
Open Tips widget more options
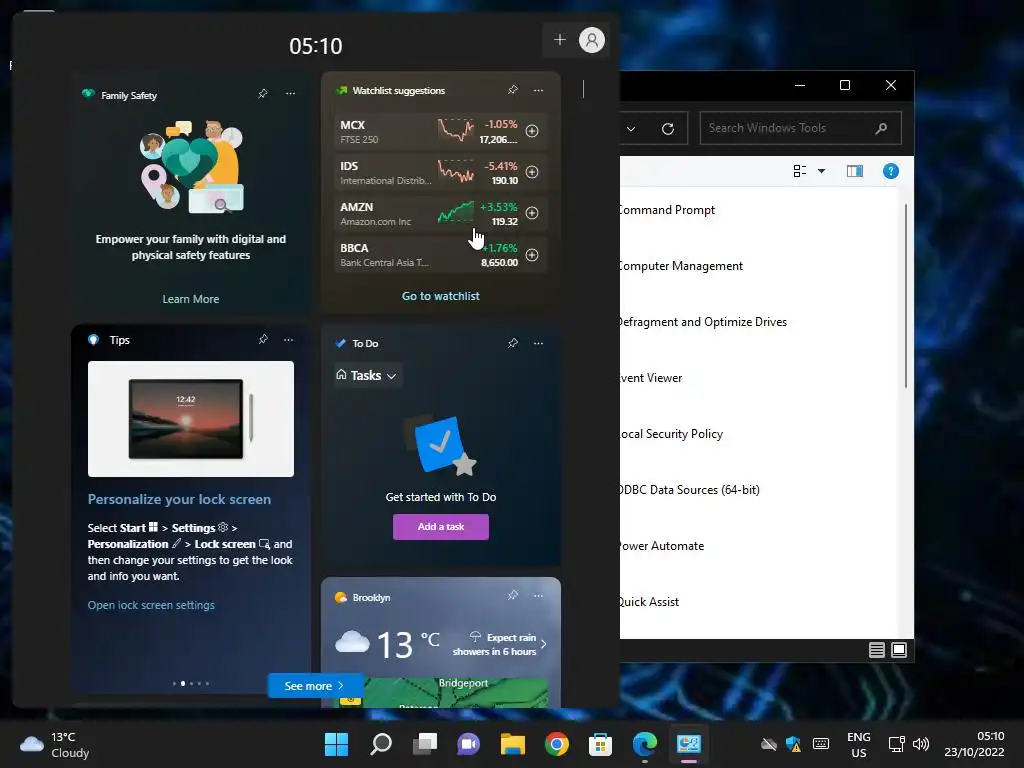pos(289,340)
